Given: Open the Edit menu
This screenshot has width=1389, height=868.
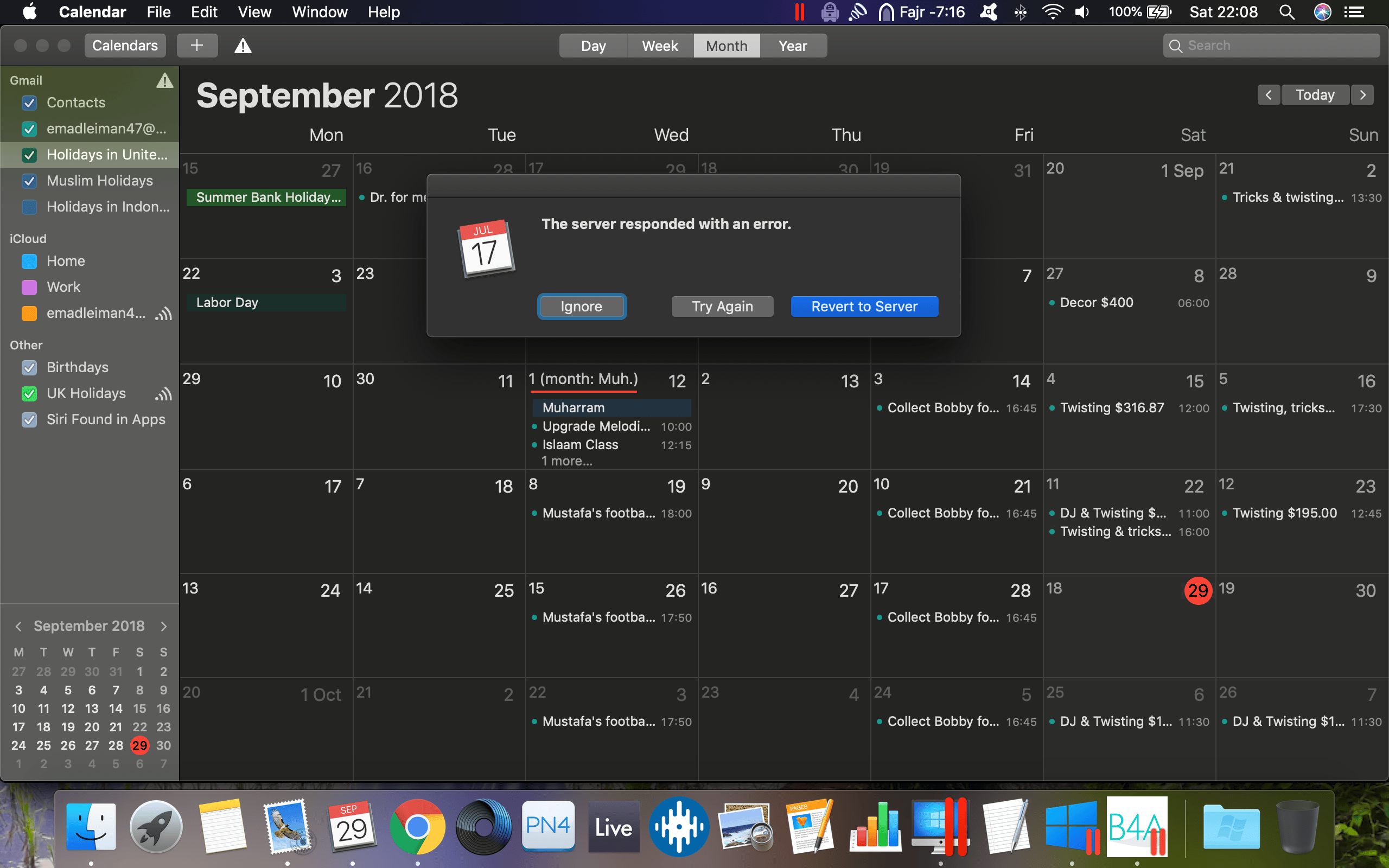Looking at the screenshot, I should pyautogui.click(x=204, y=12).
